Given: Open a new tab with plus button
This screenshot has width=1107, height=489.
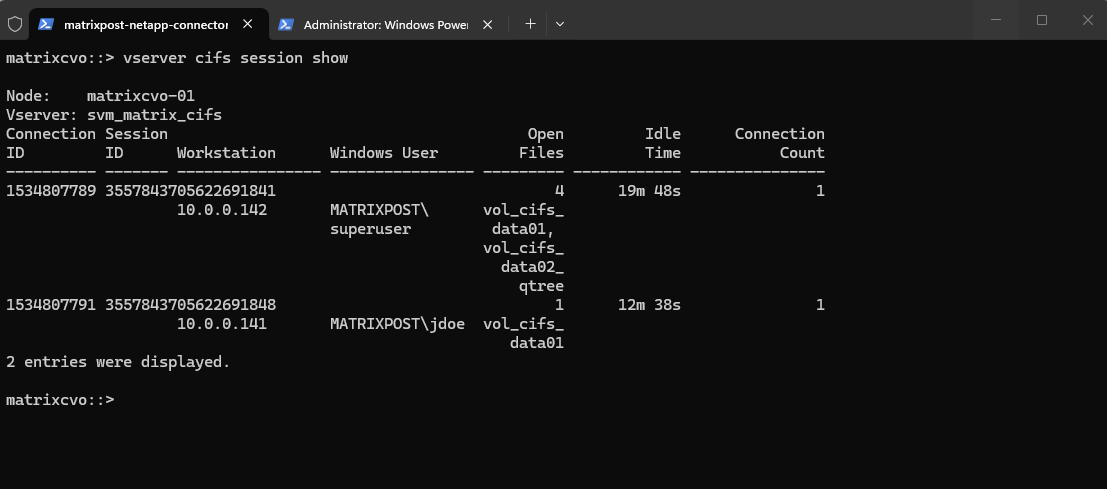Looking at the screenshot, I should coord(530,24).
